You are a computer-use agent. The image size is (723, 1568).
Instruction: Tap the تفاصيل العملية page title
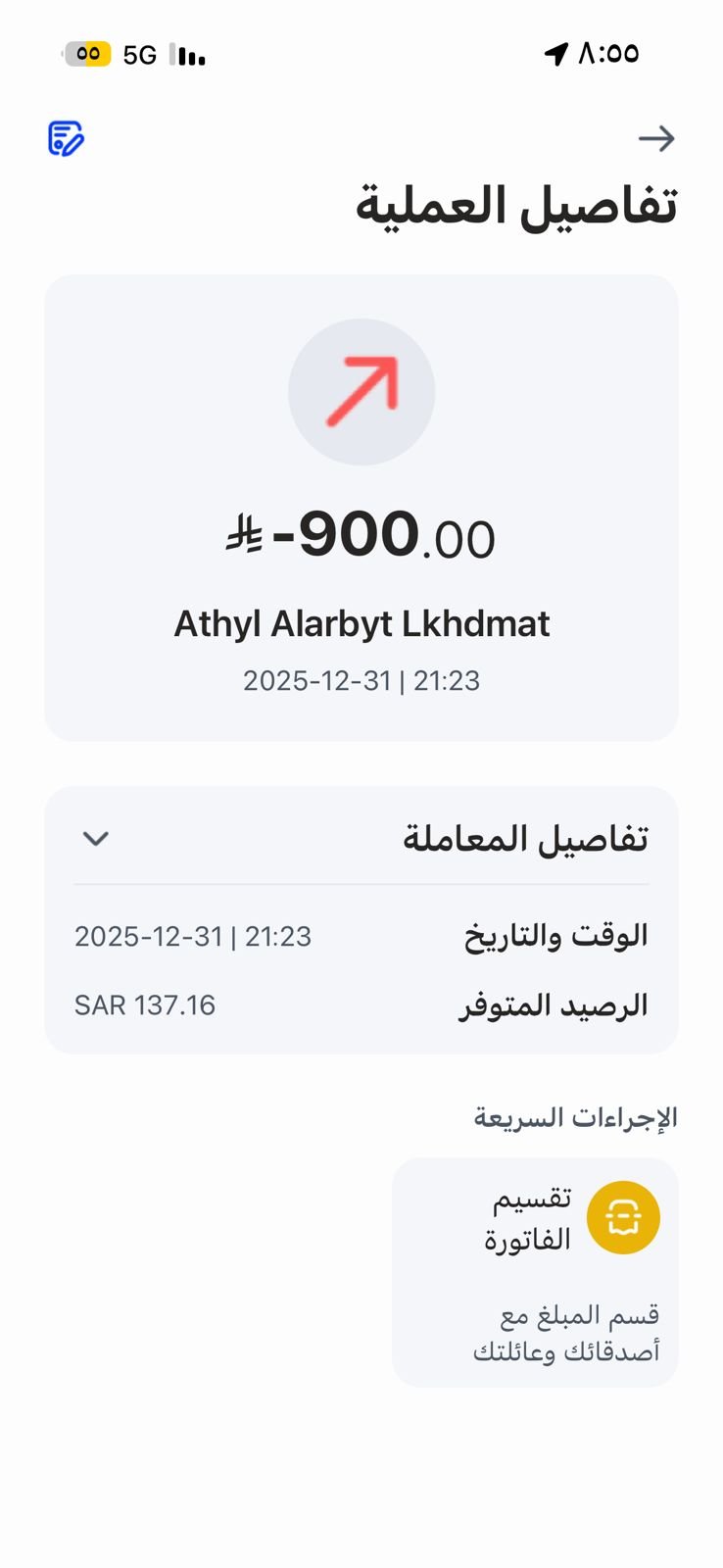[x=515, y=206]
